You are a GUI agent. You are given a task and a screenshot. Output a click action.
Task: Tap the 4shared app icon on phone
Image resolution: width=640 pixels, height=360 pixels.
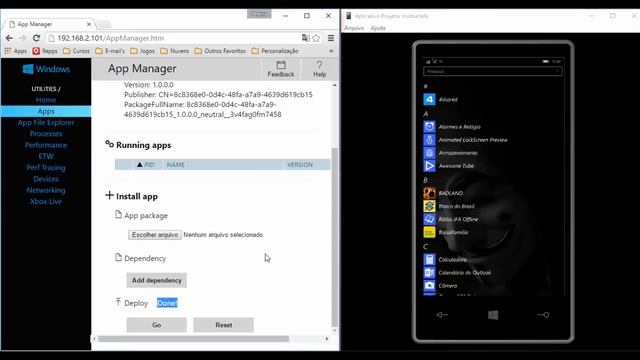tap(429, 99)
